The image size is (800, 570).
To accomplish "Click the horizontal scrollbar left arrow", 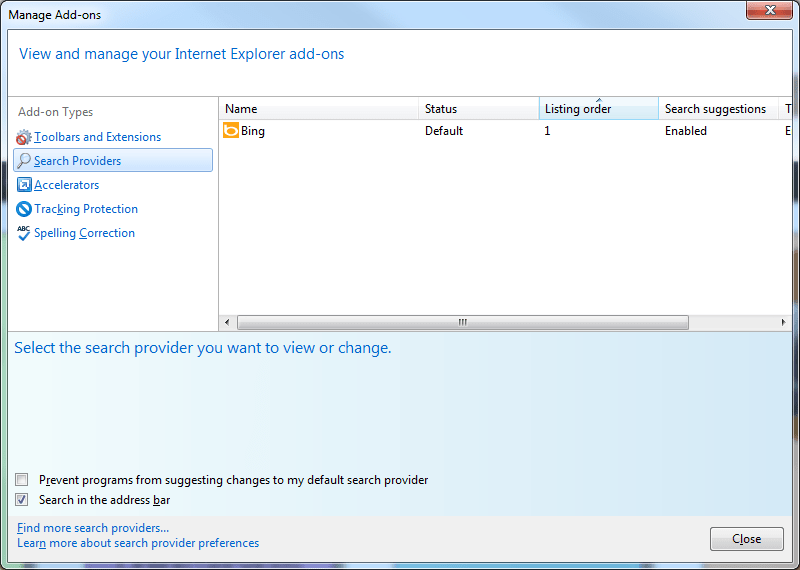I will pos(227,323).
